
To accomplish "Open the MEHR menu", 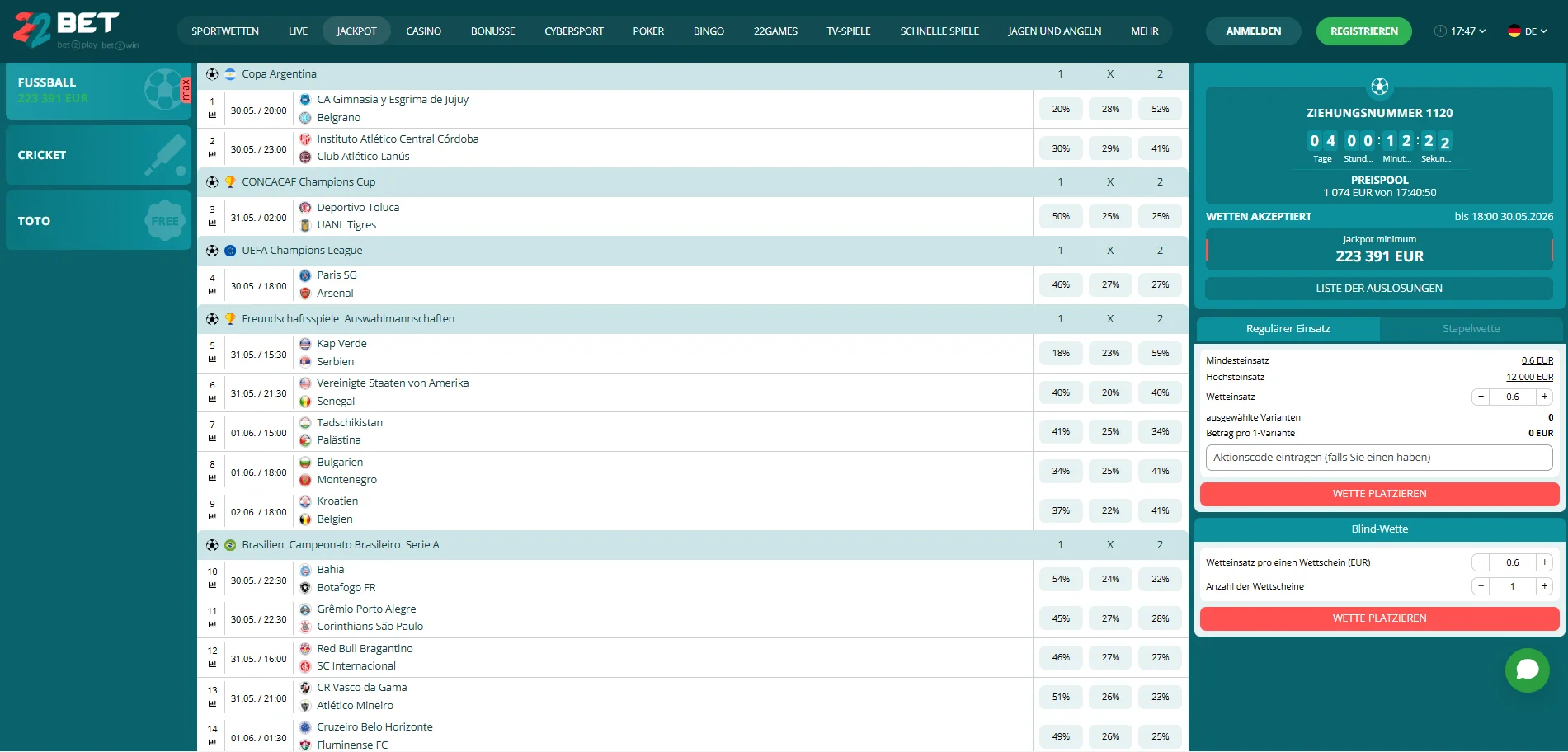I will point(1144,31).
